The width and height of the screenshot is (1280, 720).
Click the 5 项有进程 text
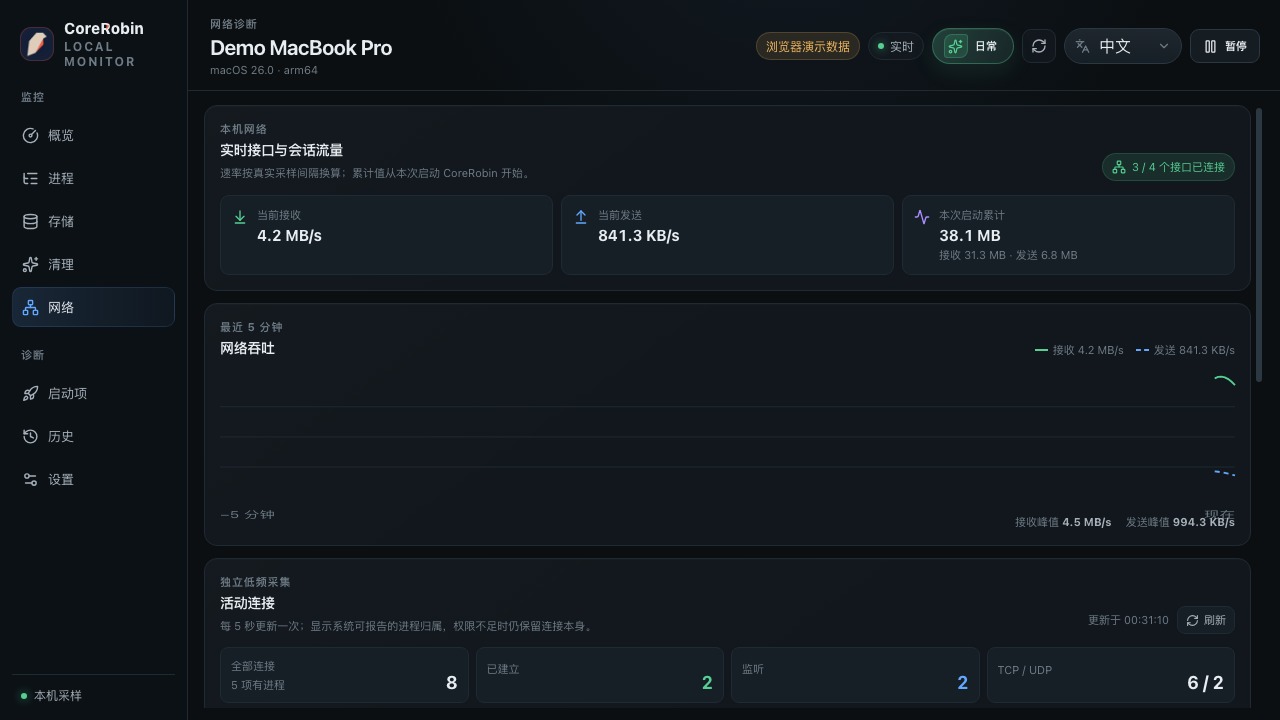pos(258,685)
